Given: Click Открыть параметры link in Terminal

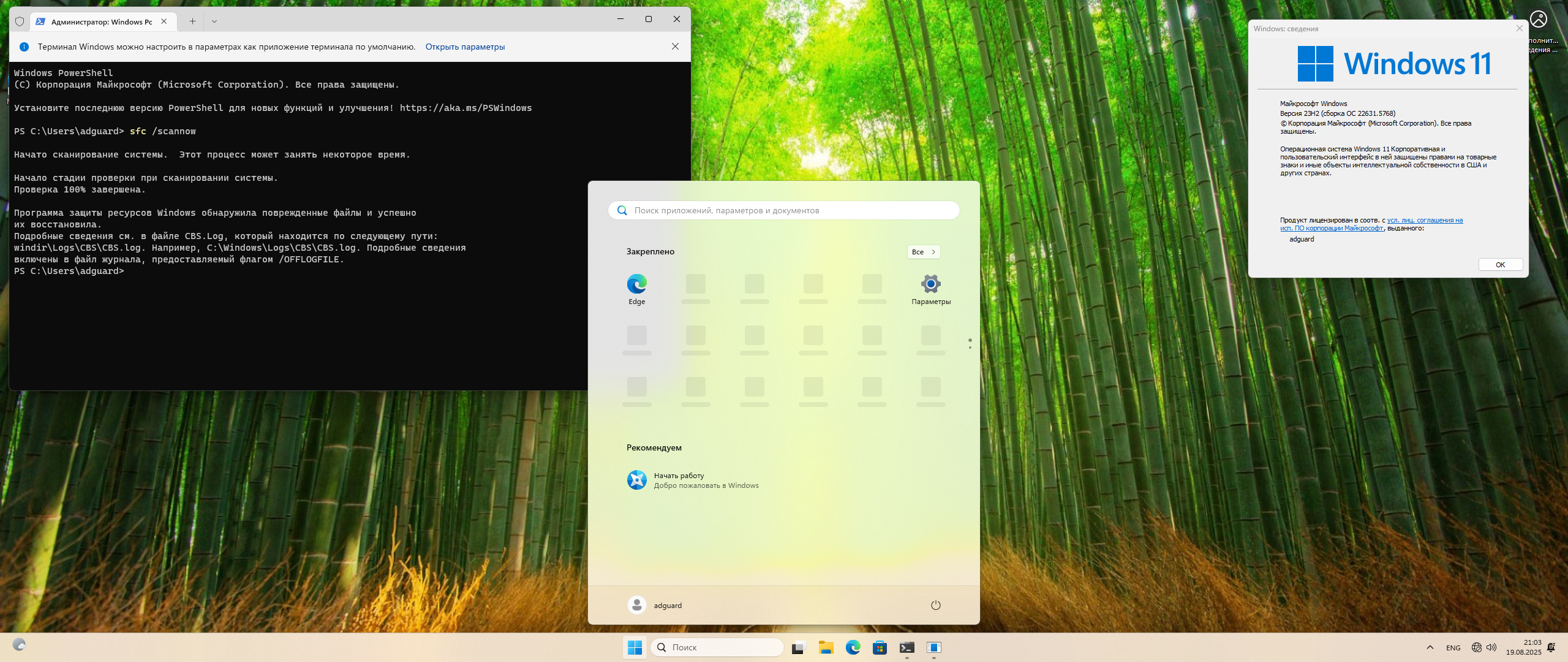Looking at the screenshot, I should (x=465, y=47).
